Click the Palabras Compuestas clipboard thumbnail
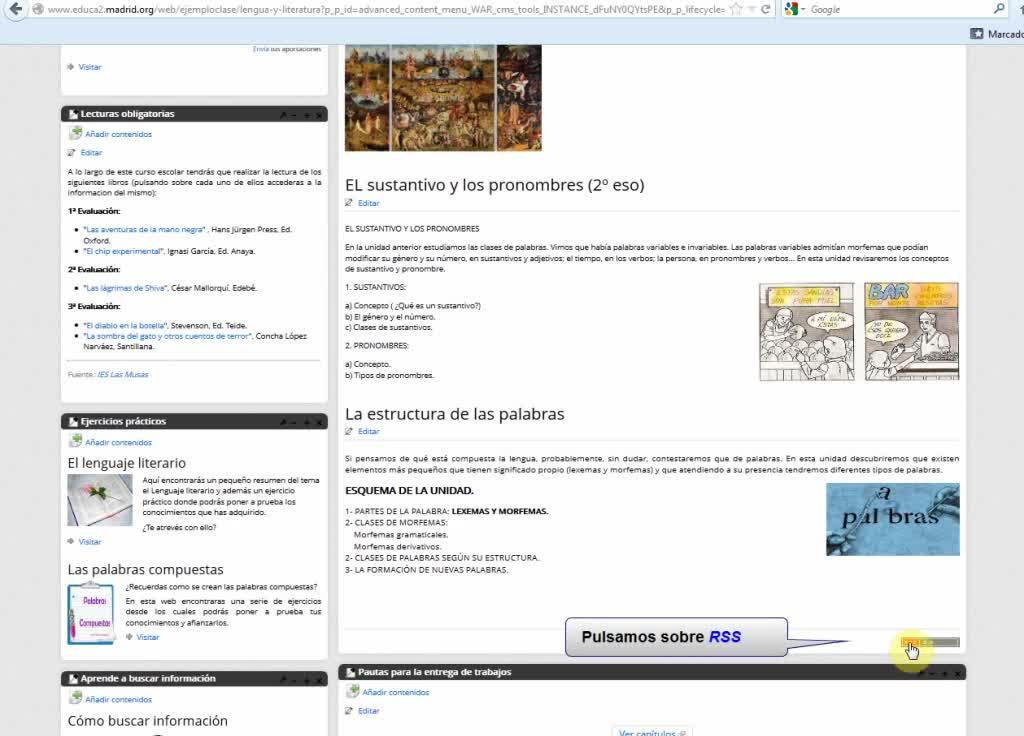This screenshot has width=1024, height=736. coord(91,613)
